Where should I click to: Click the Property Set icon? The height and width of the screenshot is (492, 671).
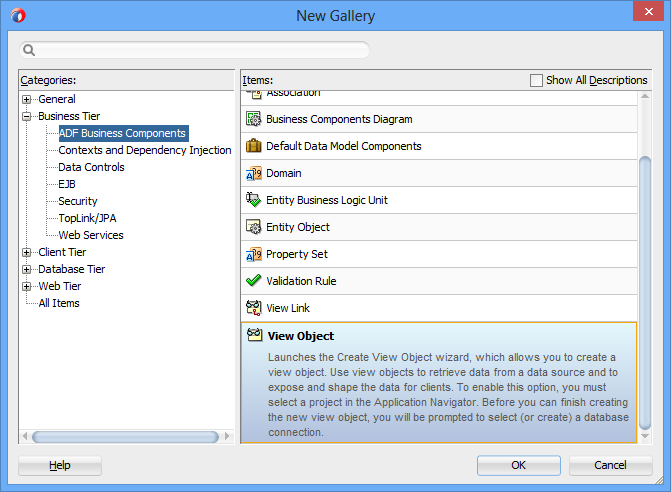[253, 254]
